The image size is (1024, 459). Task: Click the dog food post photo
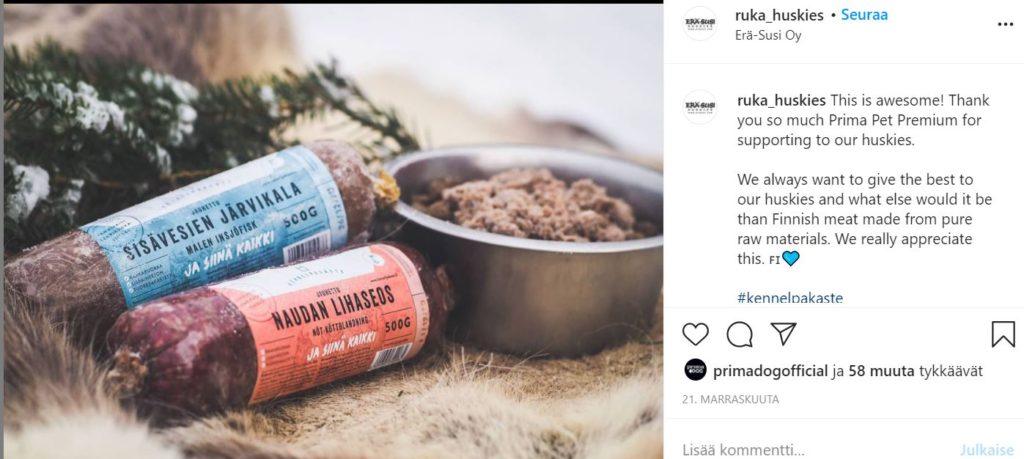(x=333, y=232)
